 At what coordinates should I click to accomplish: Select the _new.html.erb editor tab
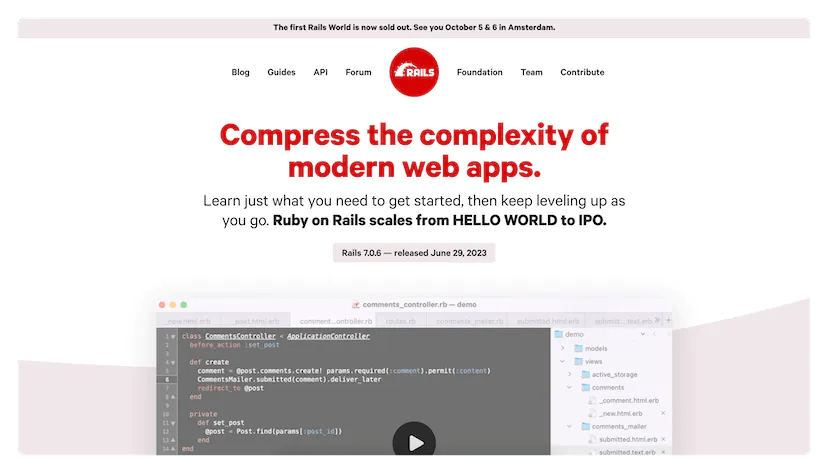[189, 321]
